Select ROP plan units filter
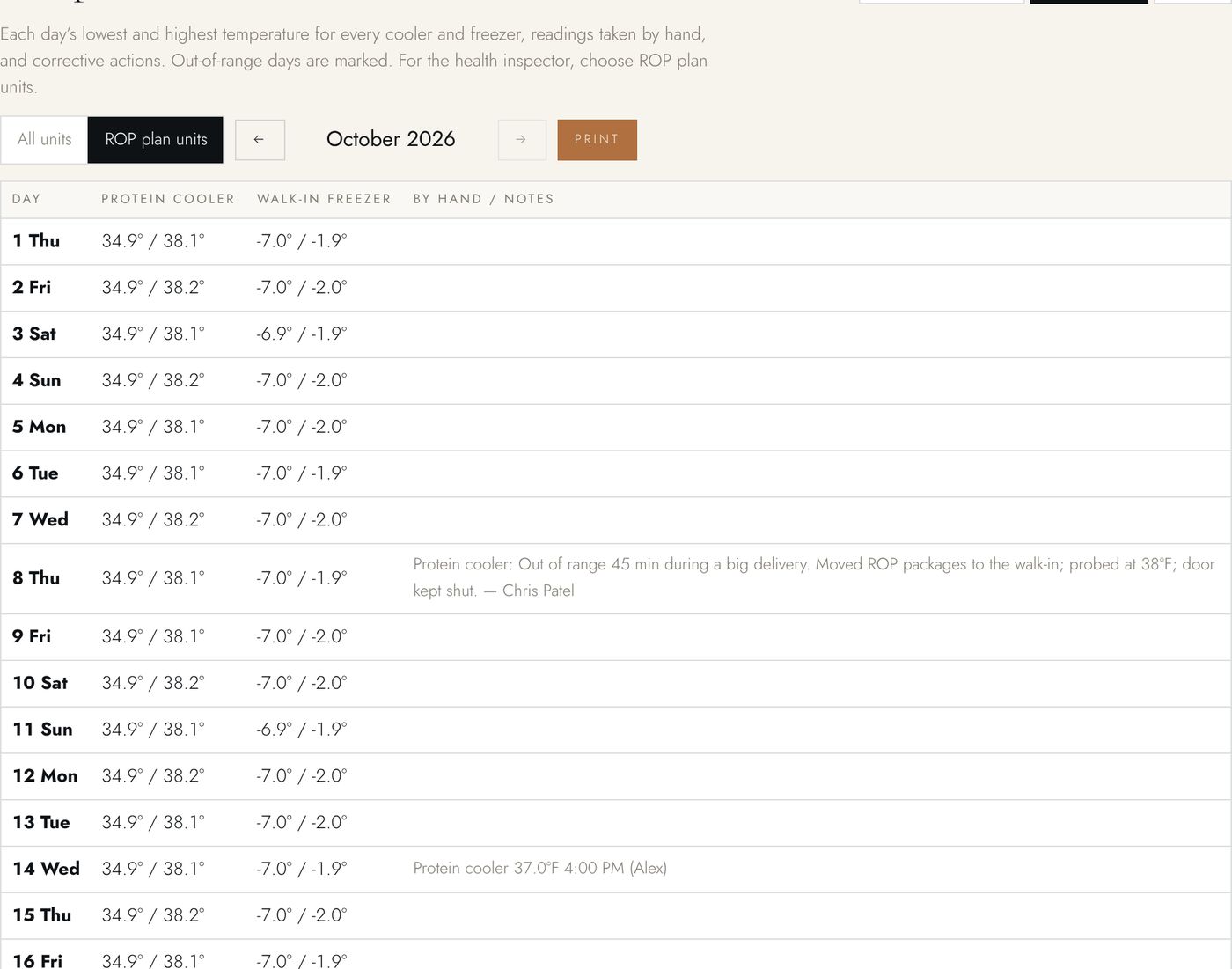1232x969 pixels. click(x=156, y=140)
